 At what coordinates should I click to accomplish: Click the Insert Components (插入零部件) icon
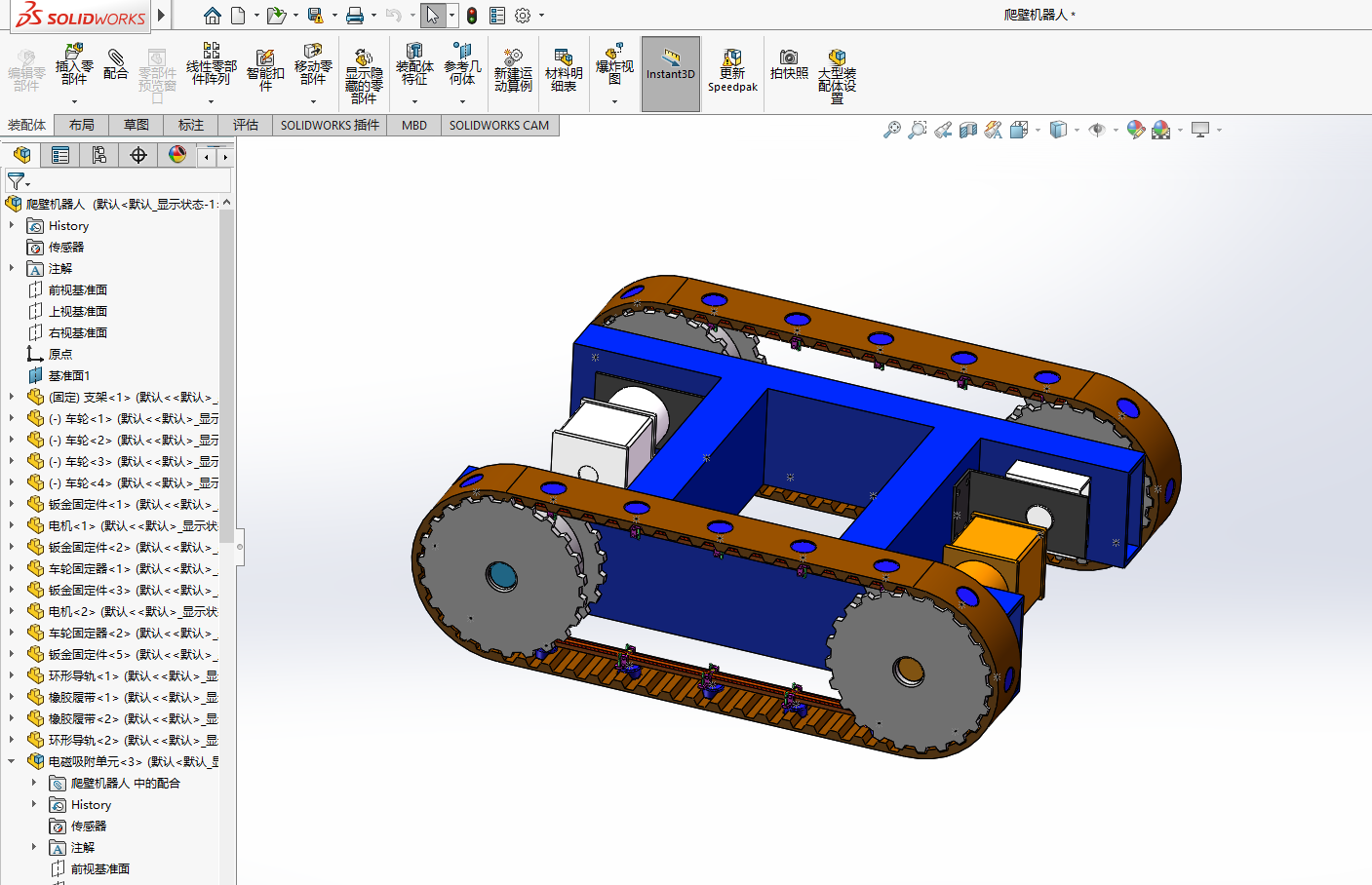tap(74, 64)
